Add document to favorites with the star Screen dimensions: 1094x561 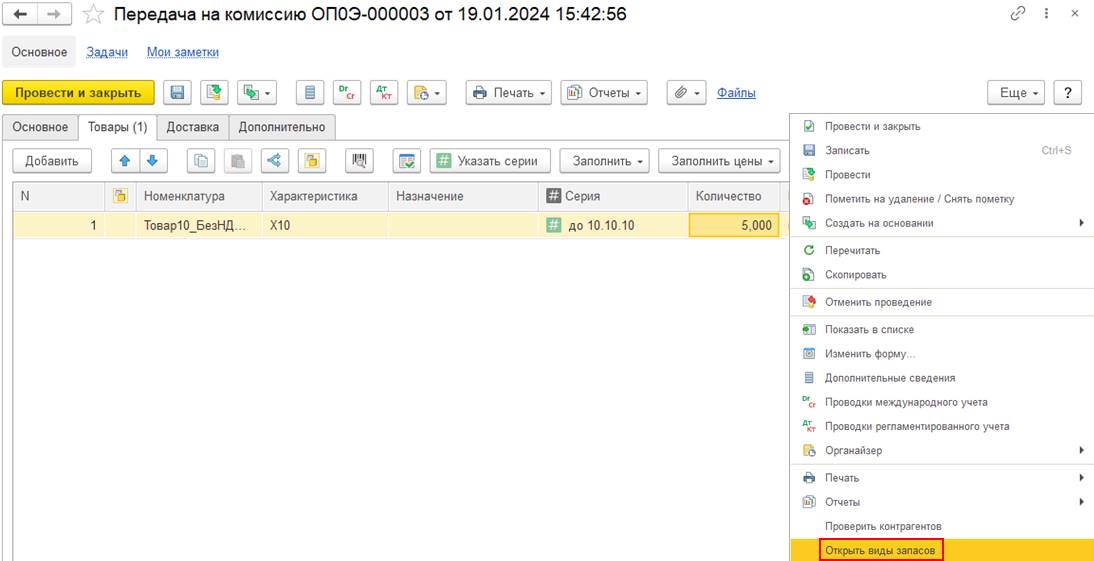pyautogui.click(x=93, y=15)
